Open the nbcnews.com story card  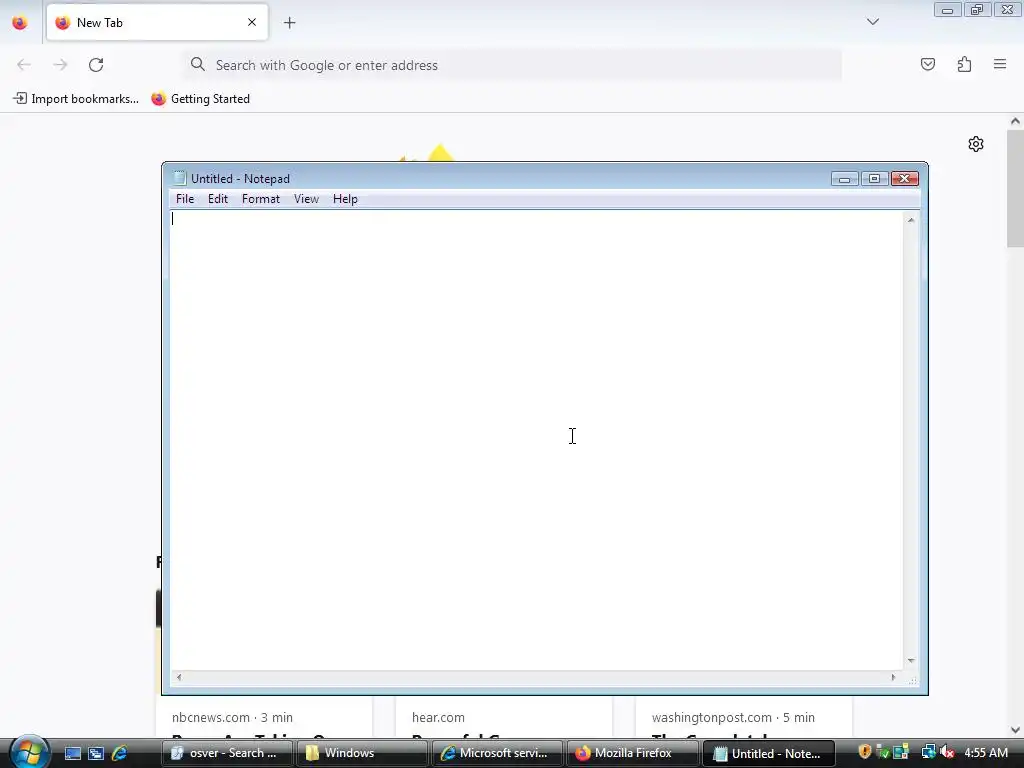264,717
